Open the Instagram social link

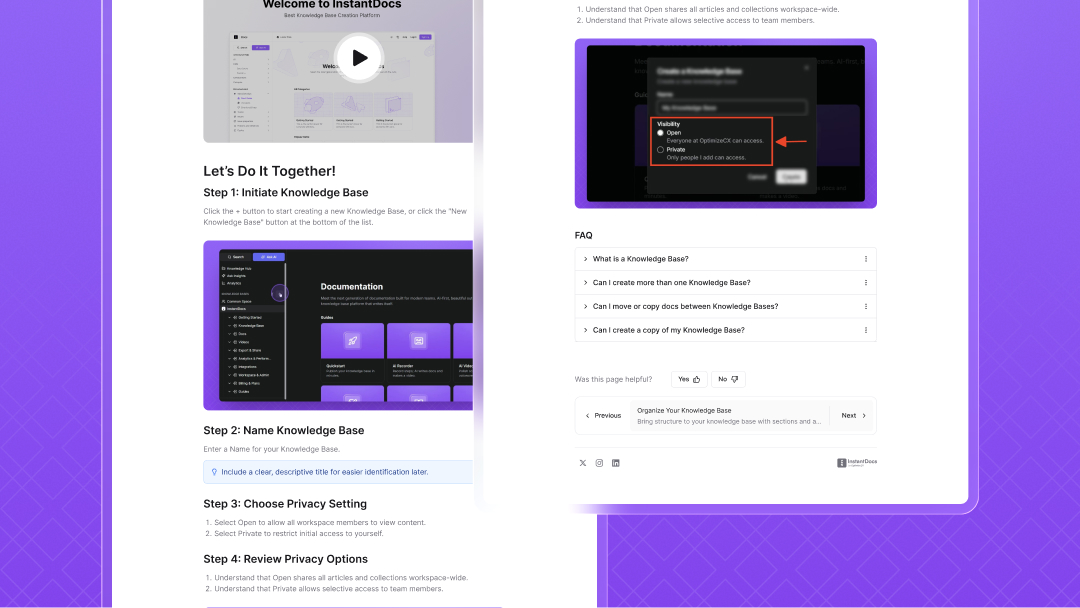click(x=599, y=463)
